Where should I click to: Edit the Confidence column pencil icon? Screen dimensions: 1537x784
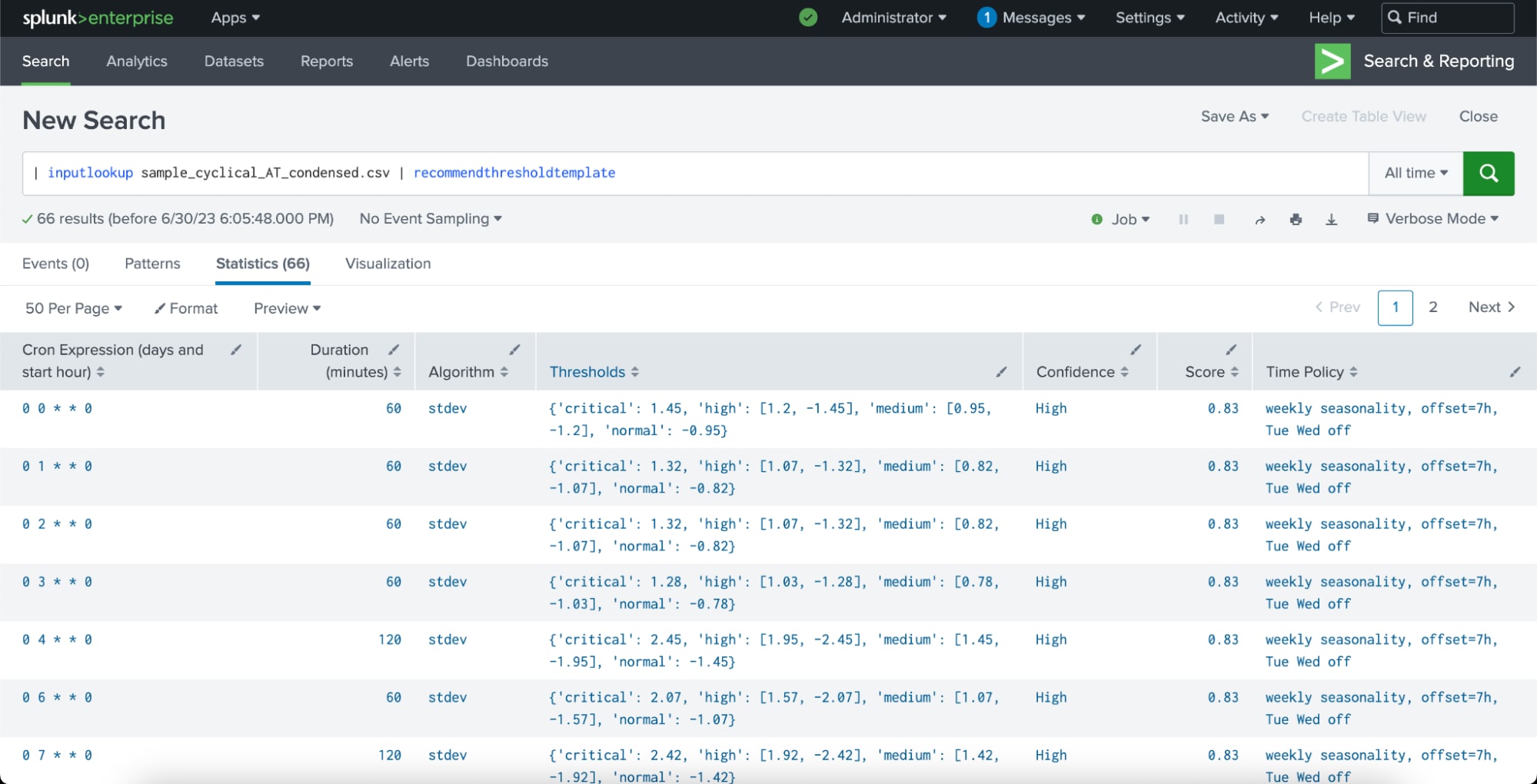(1136, 350)
